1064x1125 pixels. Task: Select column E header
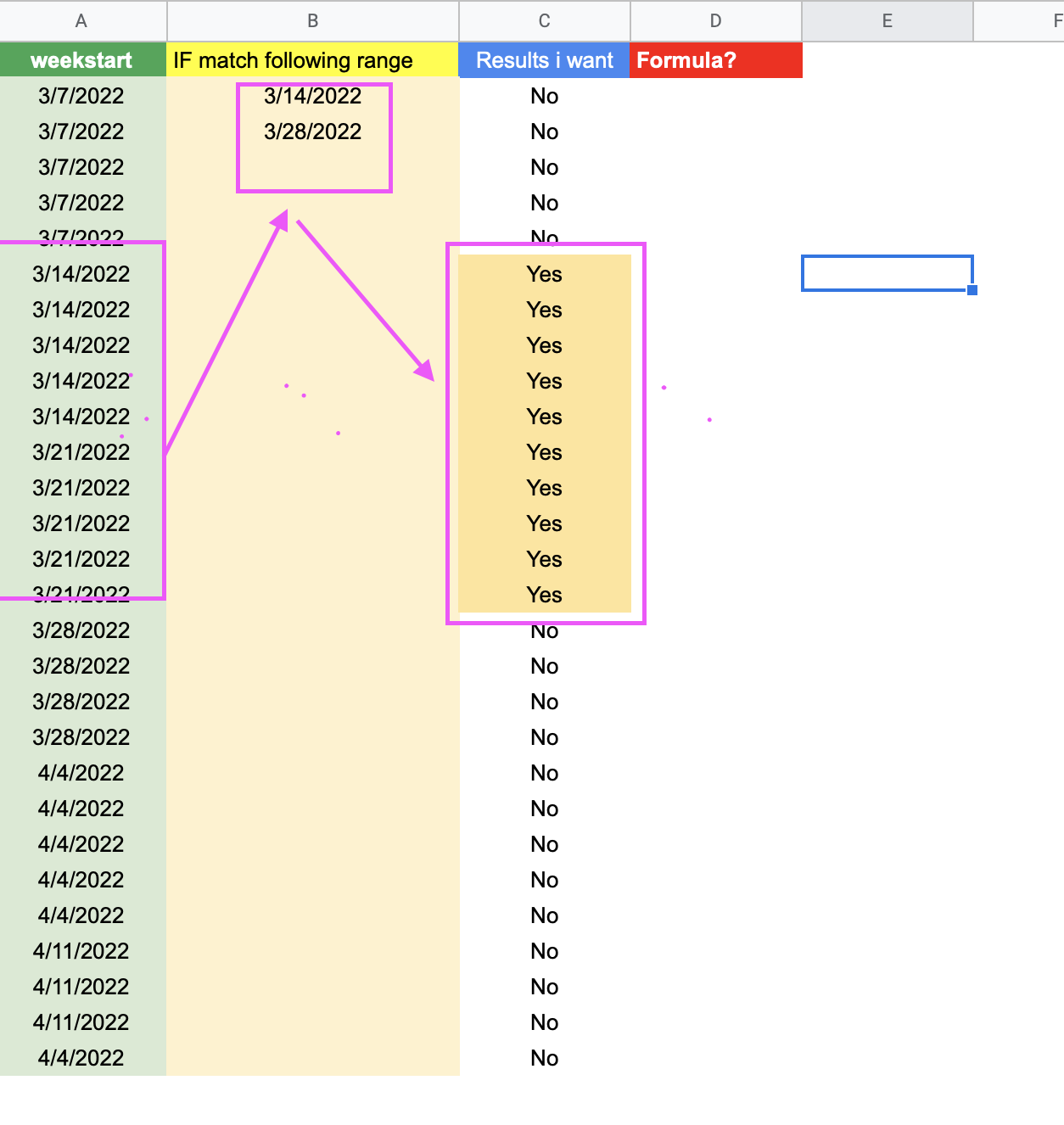coord(887,20)
